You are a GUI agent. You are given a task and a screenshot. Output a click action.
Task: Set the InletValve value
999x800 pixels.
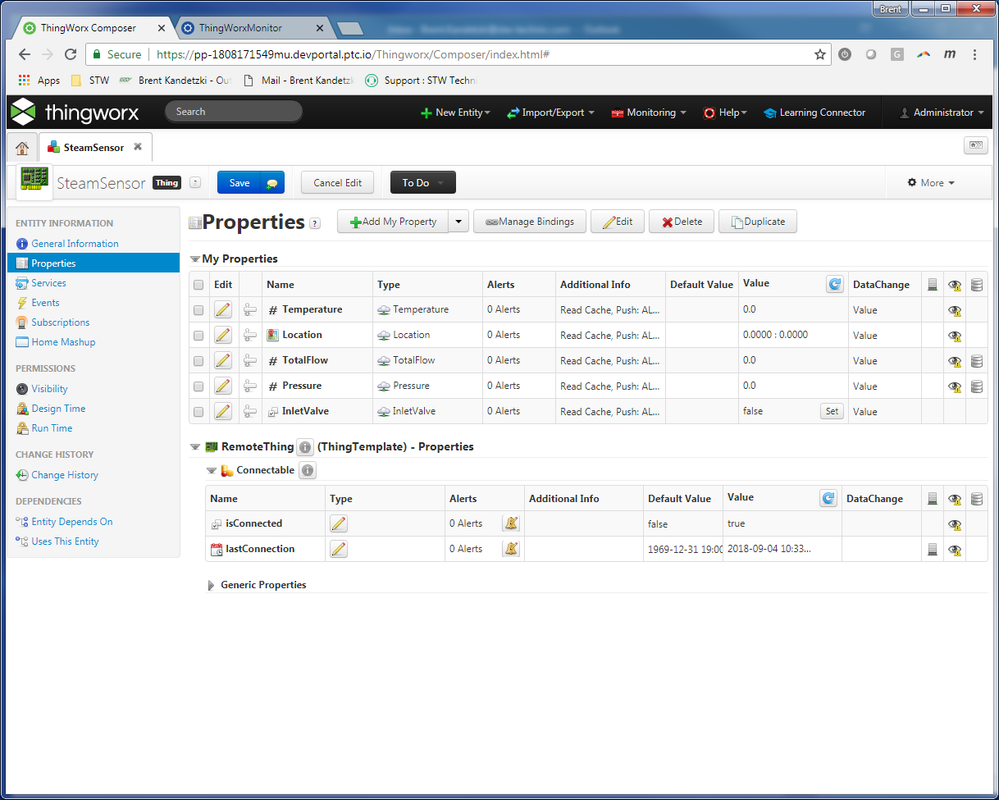pos(831,411)
